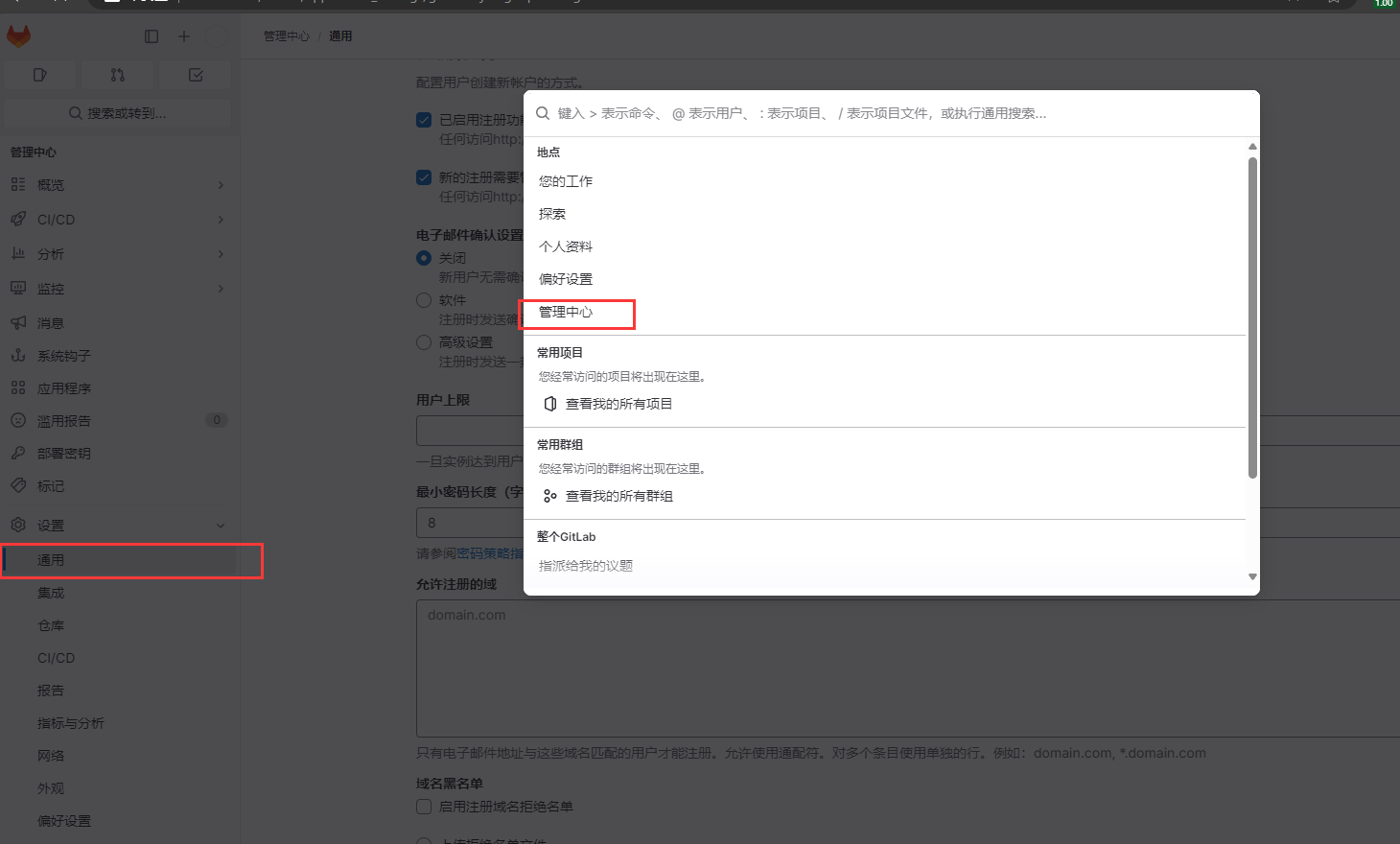This screenshot has height=844, width=1400.
Task: Open the issues icon button in sidebar
Action: (39, 75)
